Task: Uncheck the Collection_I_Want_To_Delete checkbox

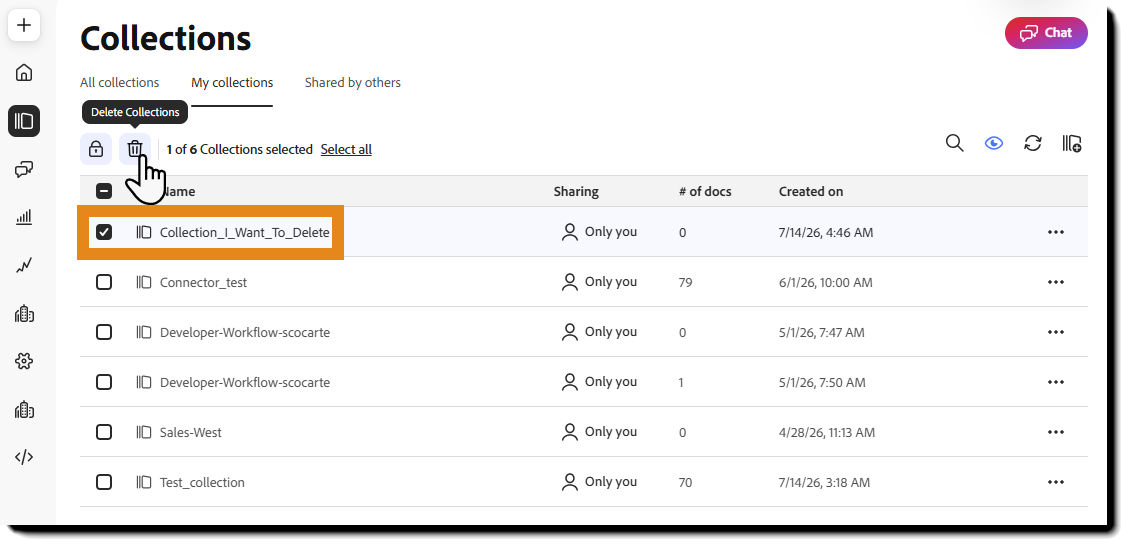Action: [104, 232]
